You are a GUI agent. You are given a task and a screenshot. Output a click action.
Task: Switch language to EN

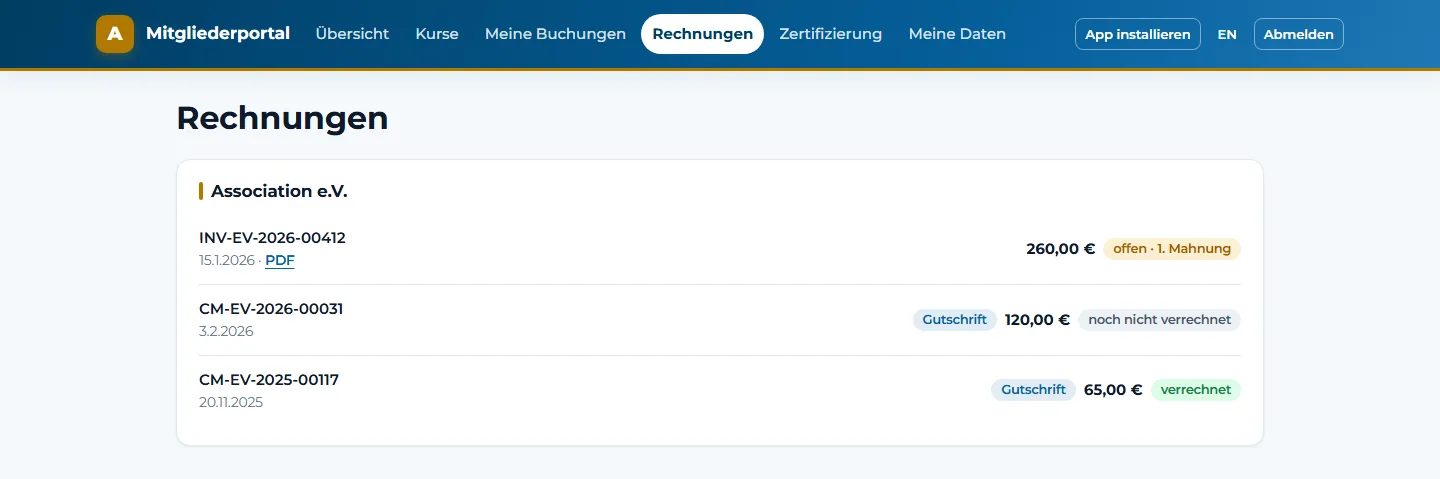[x=1227, y=34]
